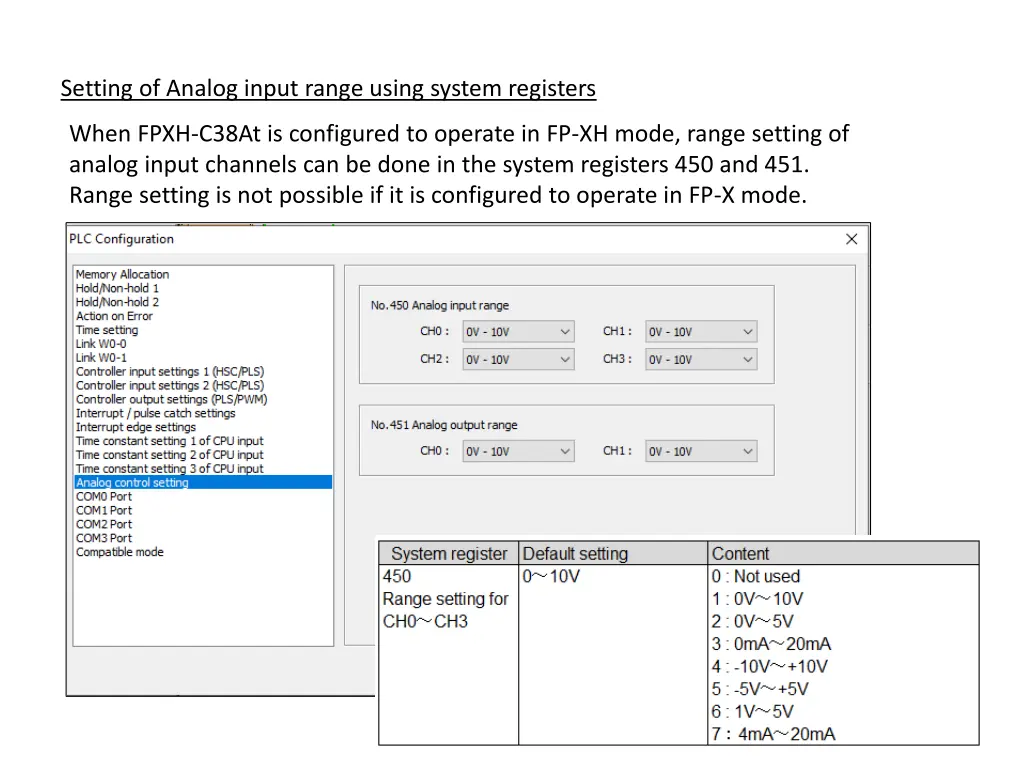Select Time constant setting 2 of CPU input
The image size is (1024, 768).
click(x=169, y=455)
